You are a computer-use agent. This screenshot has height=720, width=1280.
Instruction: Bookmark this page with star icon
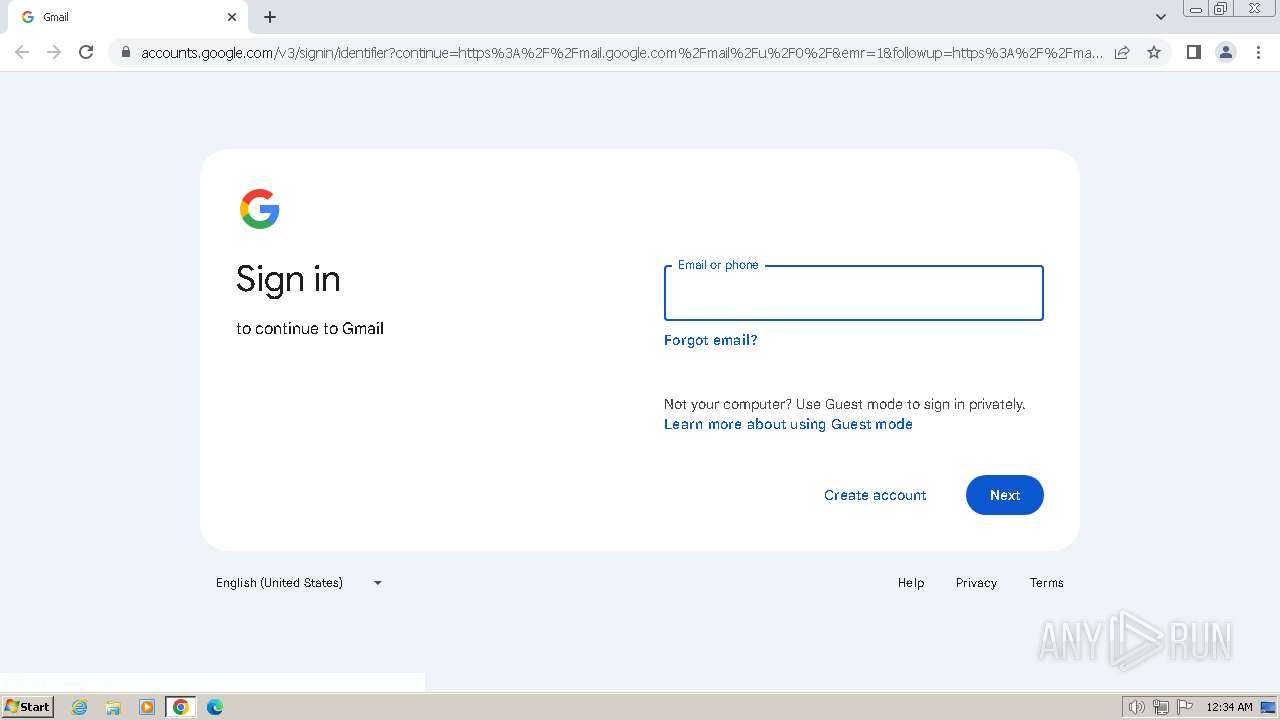[x=1154, y=52]
